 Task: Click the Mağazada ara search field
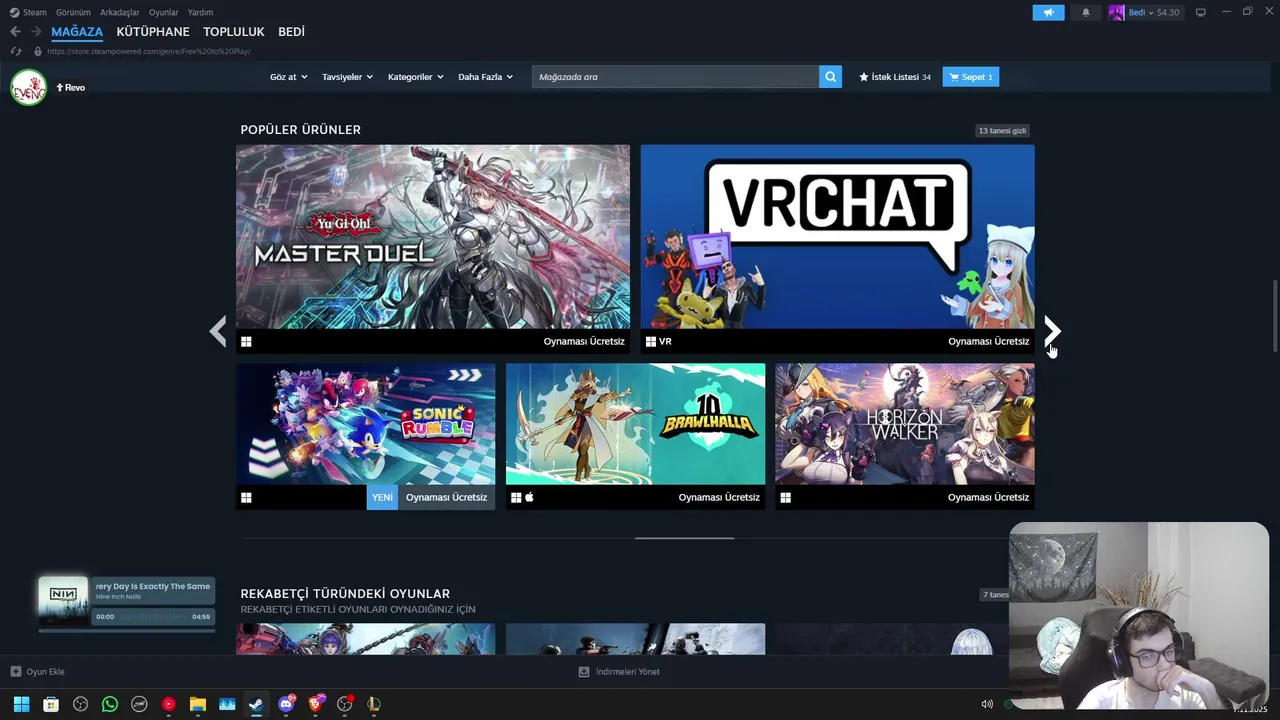coord(676,77)
